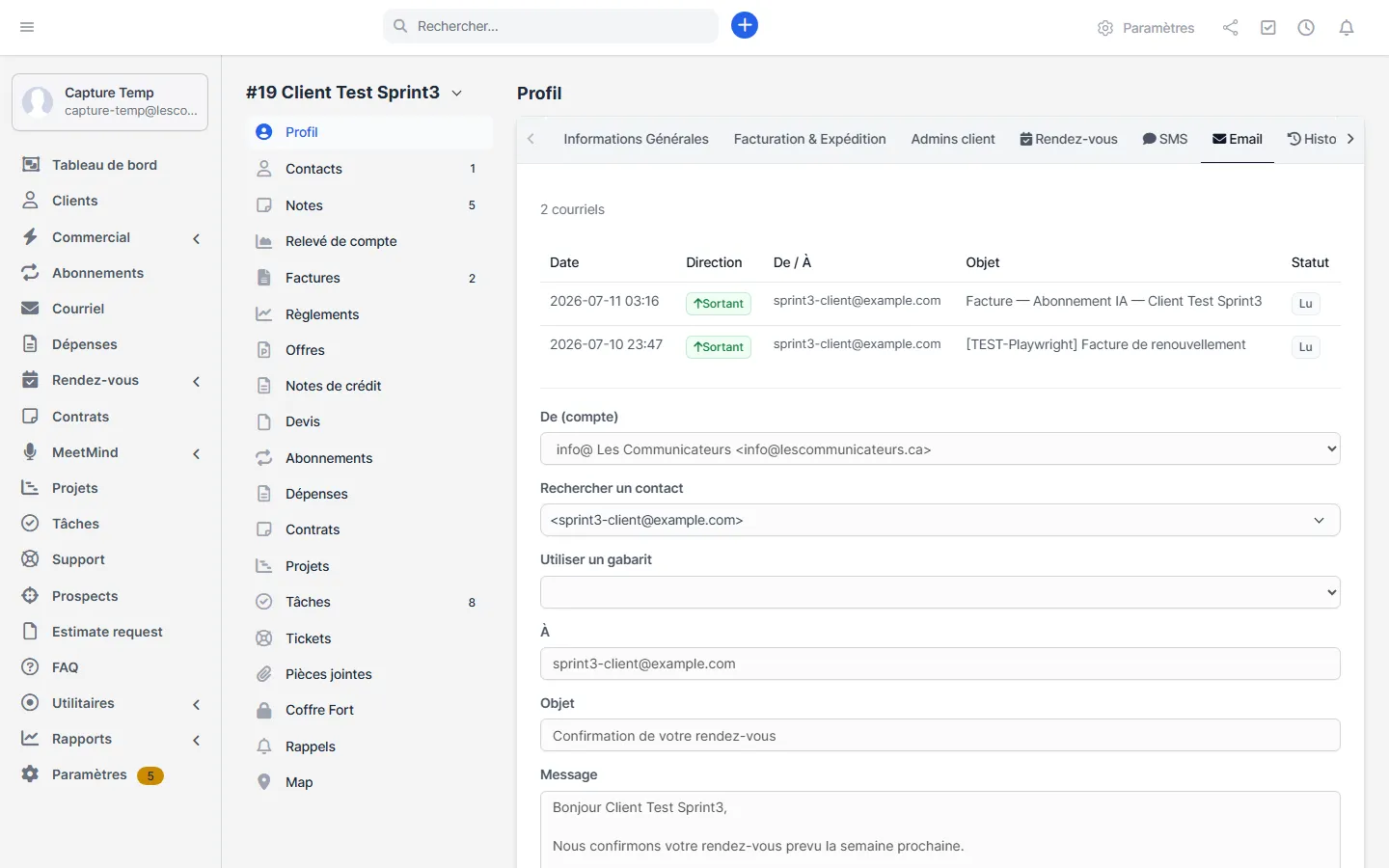Open the De (compte) dropdown
The height and width of the screenshot is (868, 1389).
coord(940,448)
